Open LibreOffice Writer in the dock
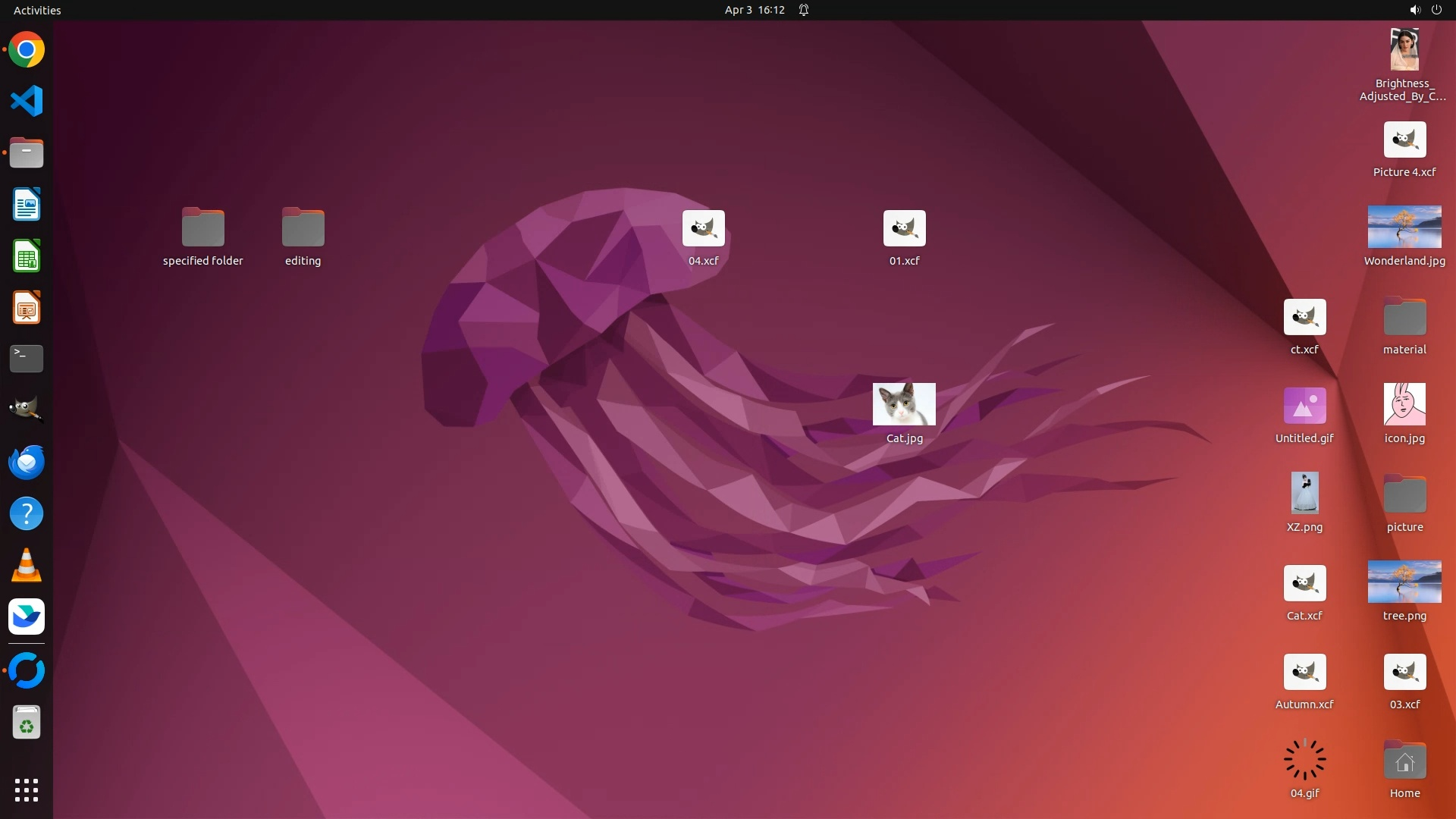The width and height of the screenshot is (1456, 819). click(27, 205)
